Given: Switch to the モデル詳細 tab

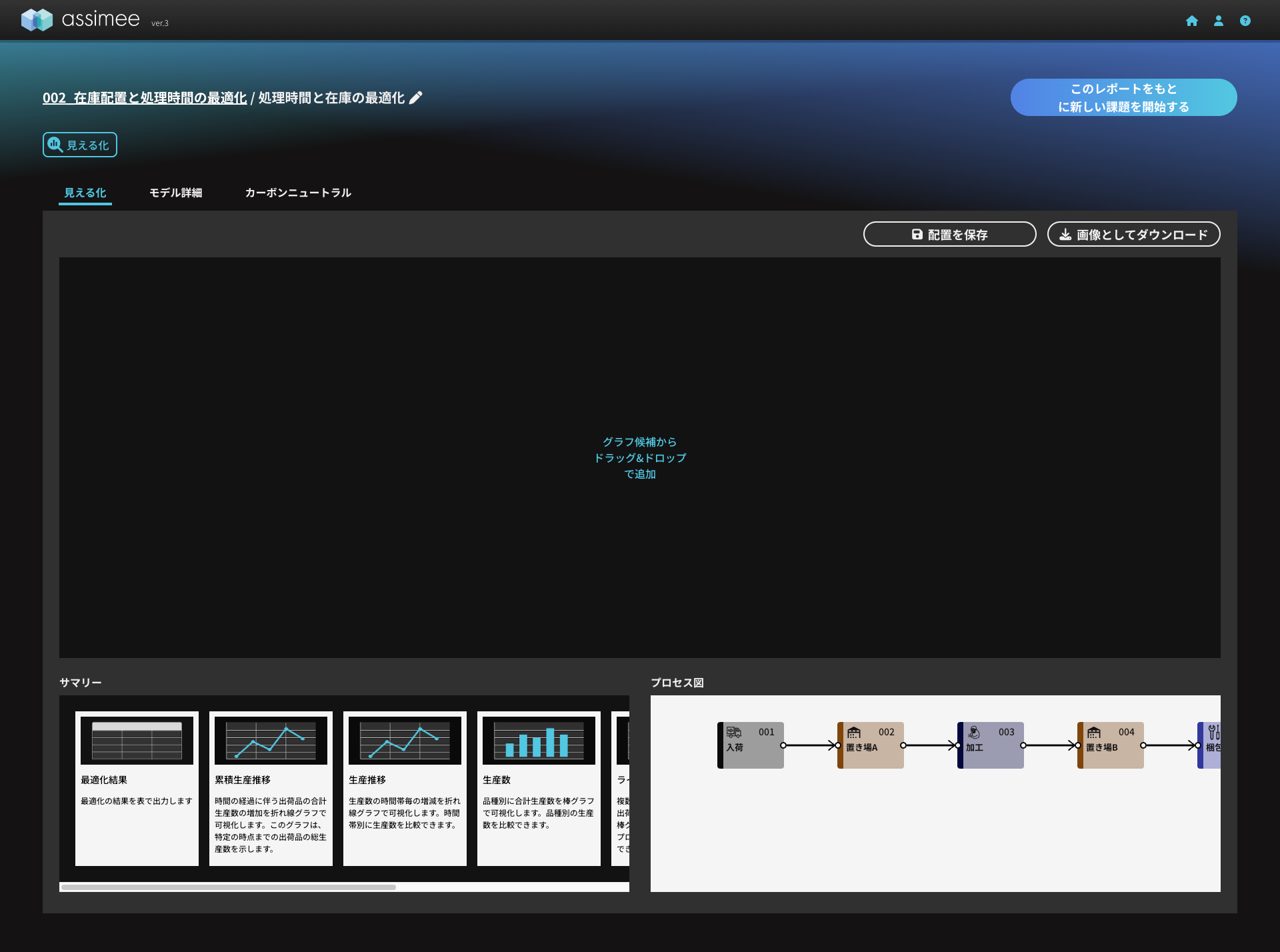Looking at the screenshot, I should [x=175, y=193].
